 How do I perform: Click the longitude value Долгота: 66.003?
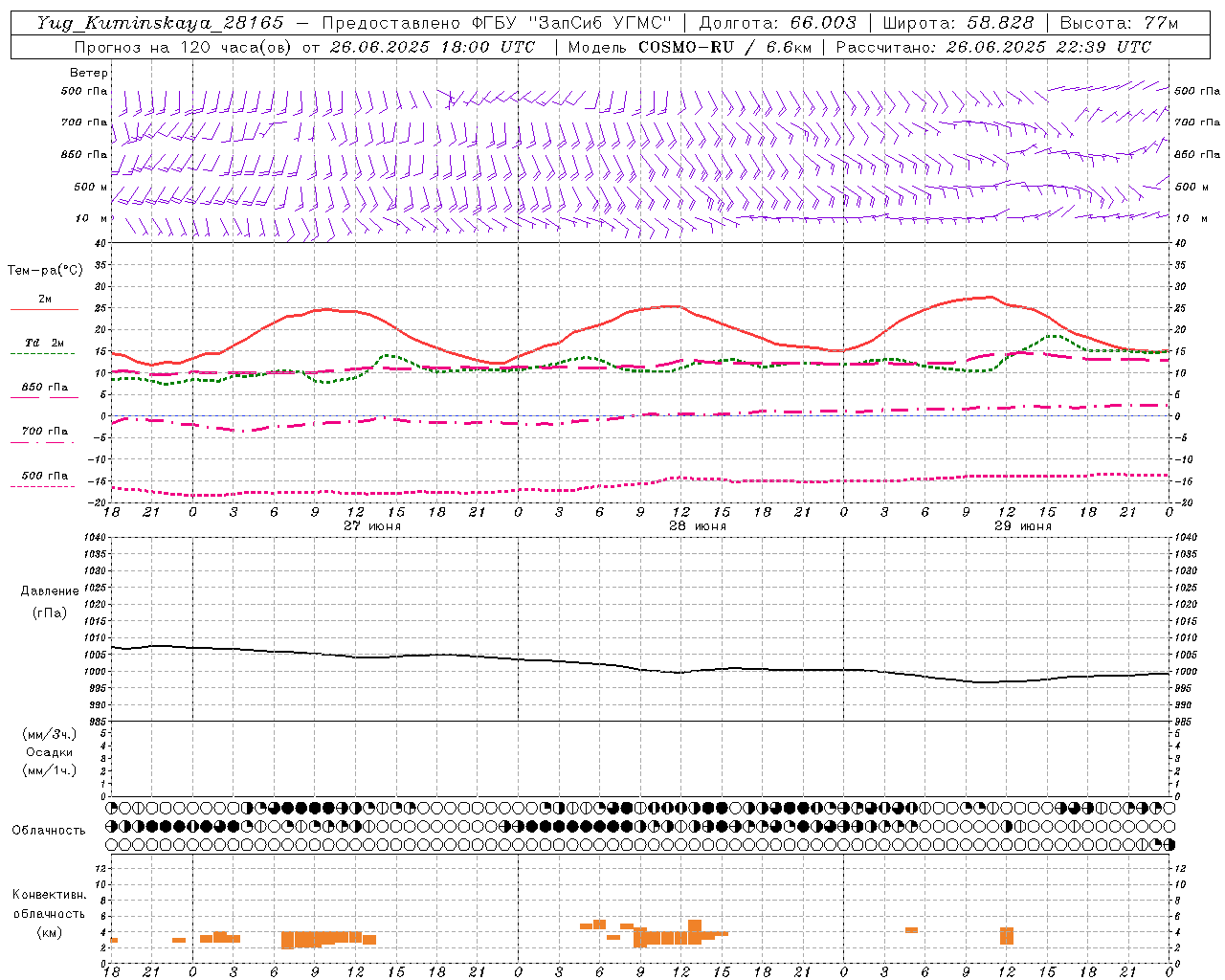(778, 23)
